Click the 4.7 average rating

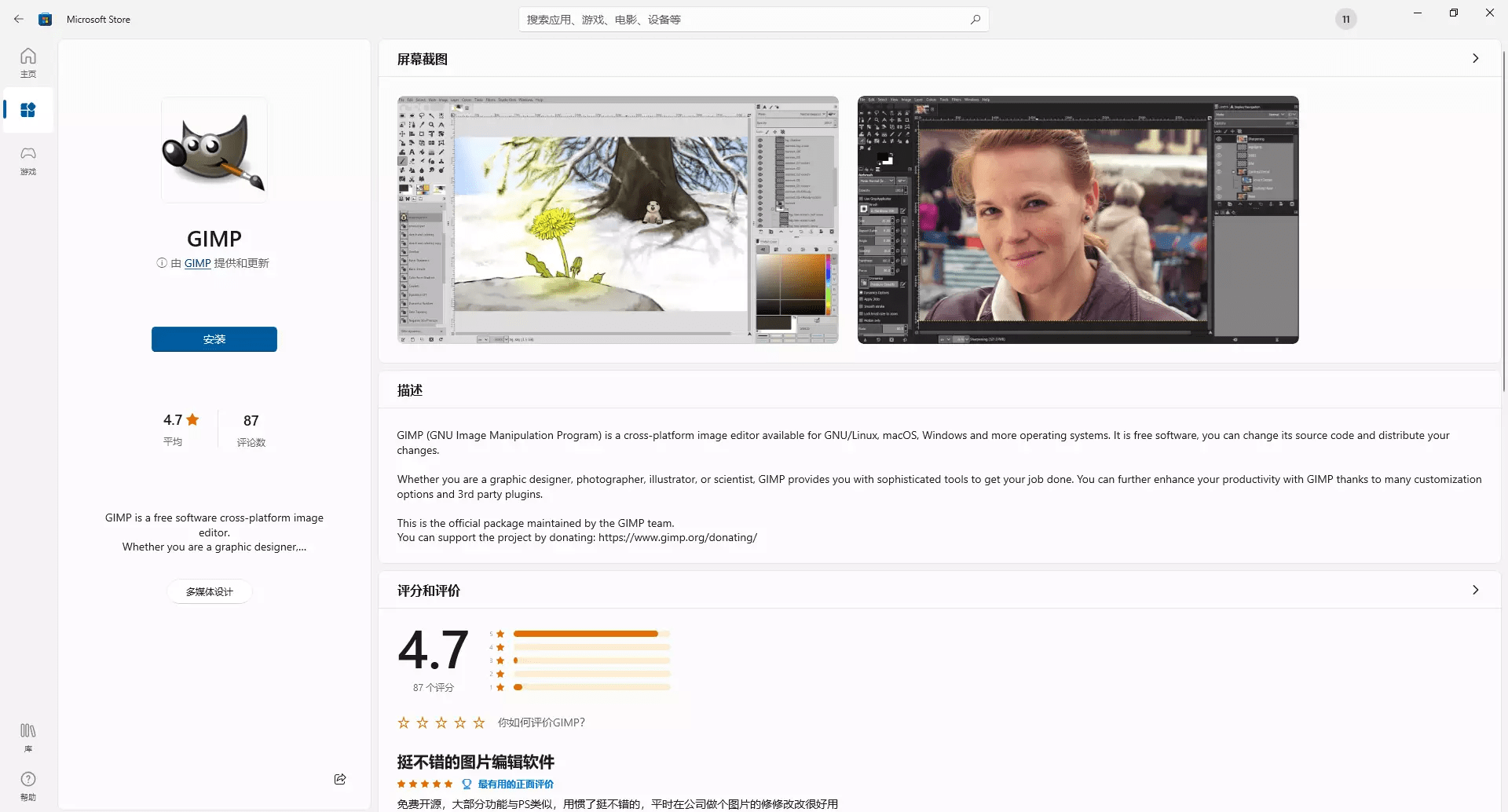point(181,420)
